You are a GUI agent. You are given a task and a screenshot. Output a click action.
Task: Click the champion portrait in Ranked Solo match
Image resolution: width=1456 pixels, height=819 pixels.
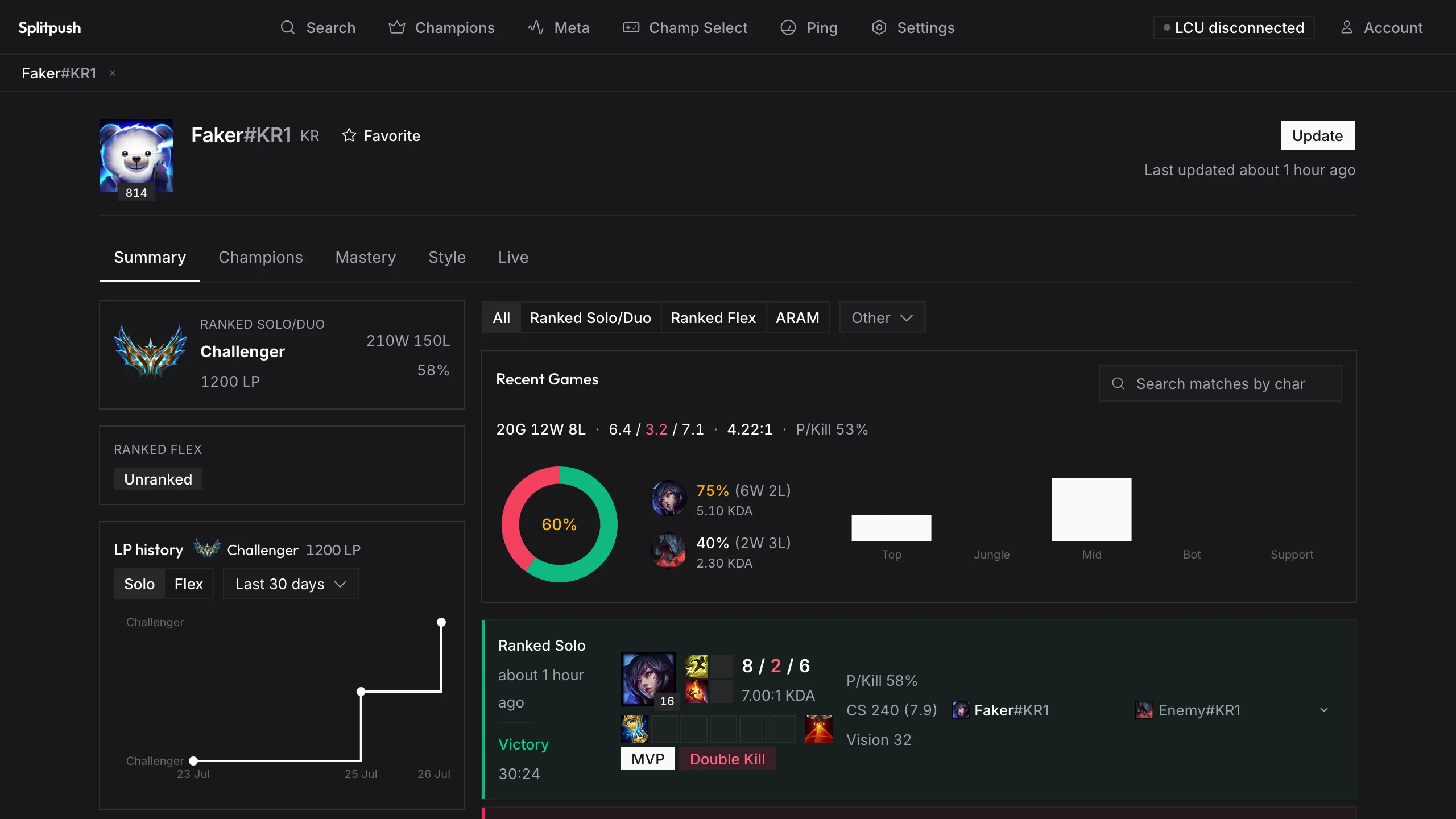pyautogui.click(x=648, y=679)
